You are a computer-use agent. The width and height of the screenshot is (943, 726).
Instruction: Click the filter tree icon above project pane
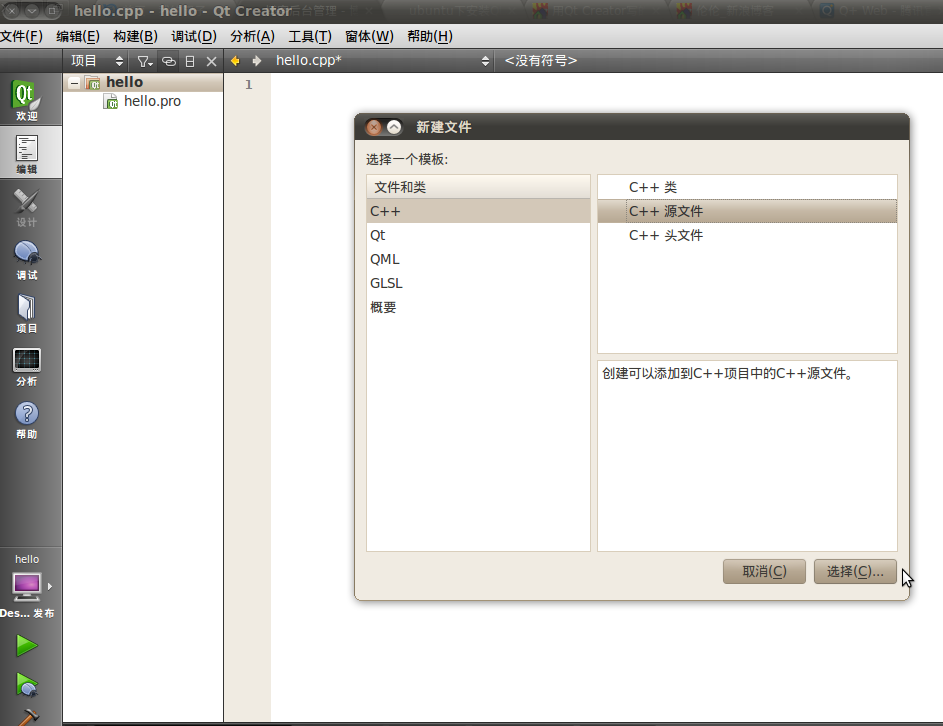click(146, 60)
